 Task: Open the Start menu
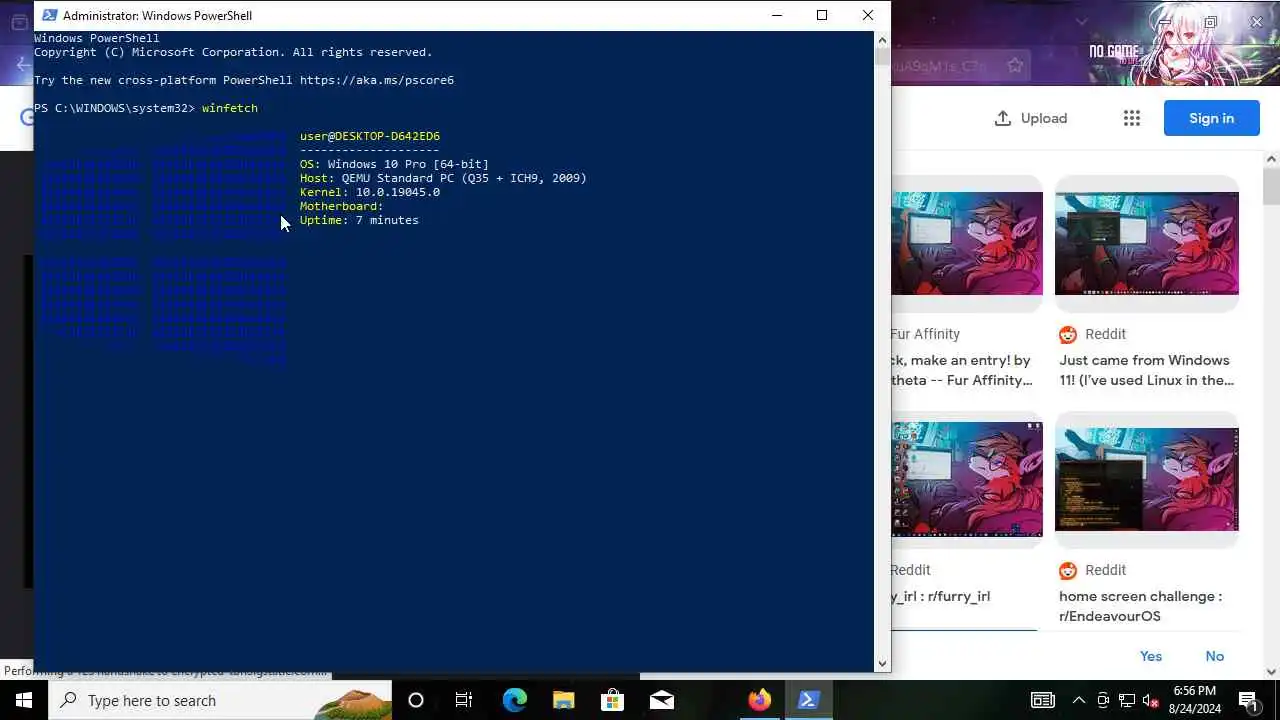pos(24,700)
